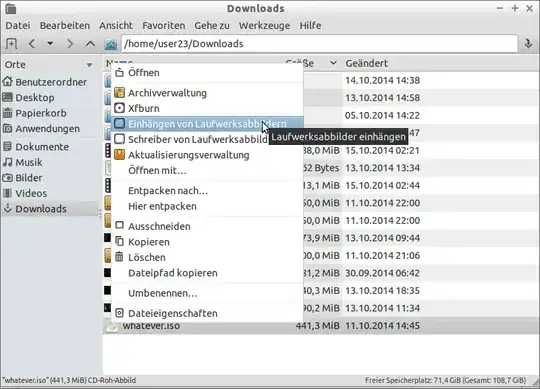Click the date 13.10.2014 18:35
This screenshot has width=540, height=389.
pyautogui.click(x=382, y=291)
